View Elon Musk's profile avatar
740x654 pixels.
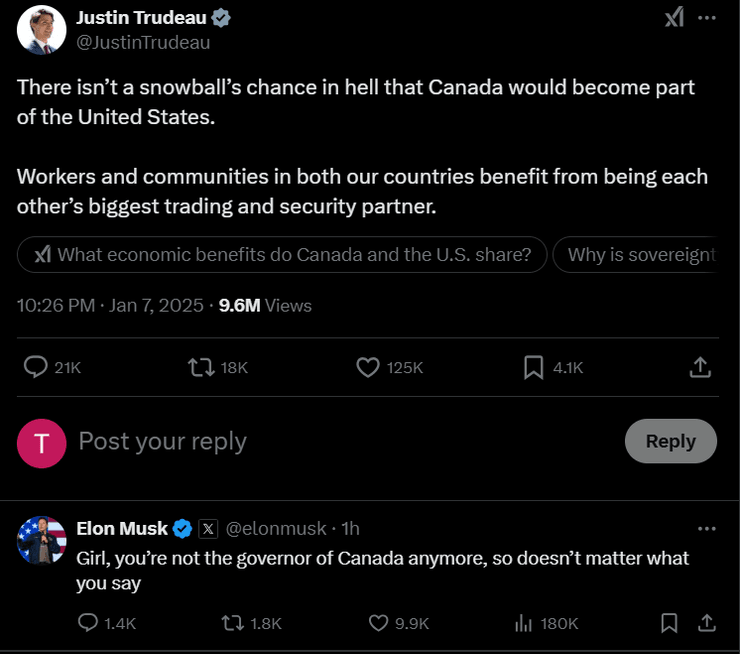pyautogui.click(x=42, y=541)
